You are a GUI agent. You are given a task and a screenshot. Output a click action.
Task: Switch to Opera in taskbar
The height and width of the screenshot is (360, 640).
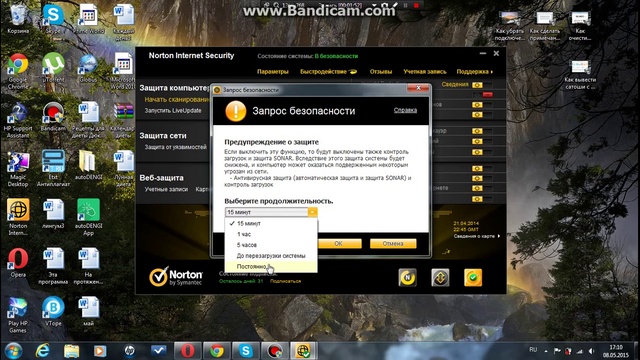tap(188, 351)
